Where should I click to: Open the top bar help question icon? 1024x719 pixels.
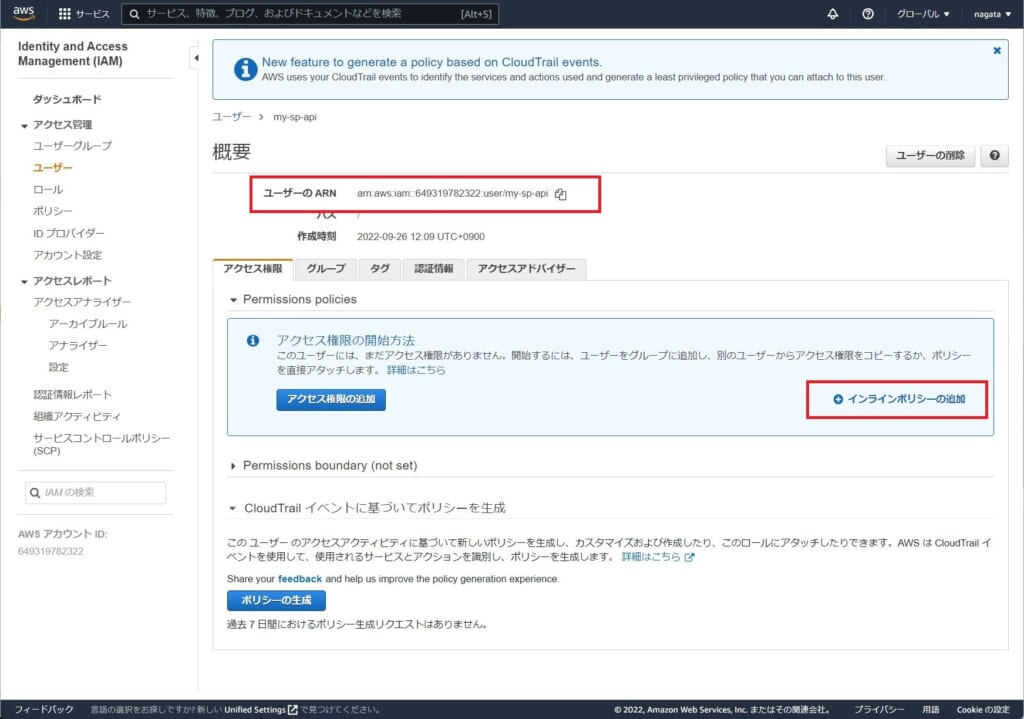[868, 14]
